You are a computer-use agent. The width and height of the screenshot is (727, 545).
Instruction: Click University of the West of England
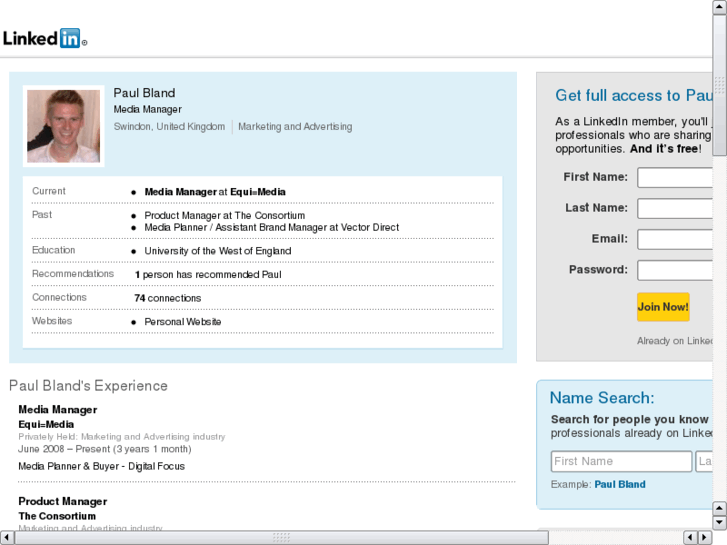(218, 251)
